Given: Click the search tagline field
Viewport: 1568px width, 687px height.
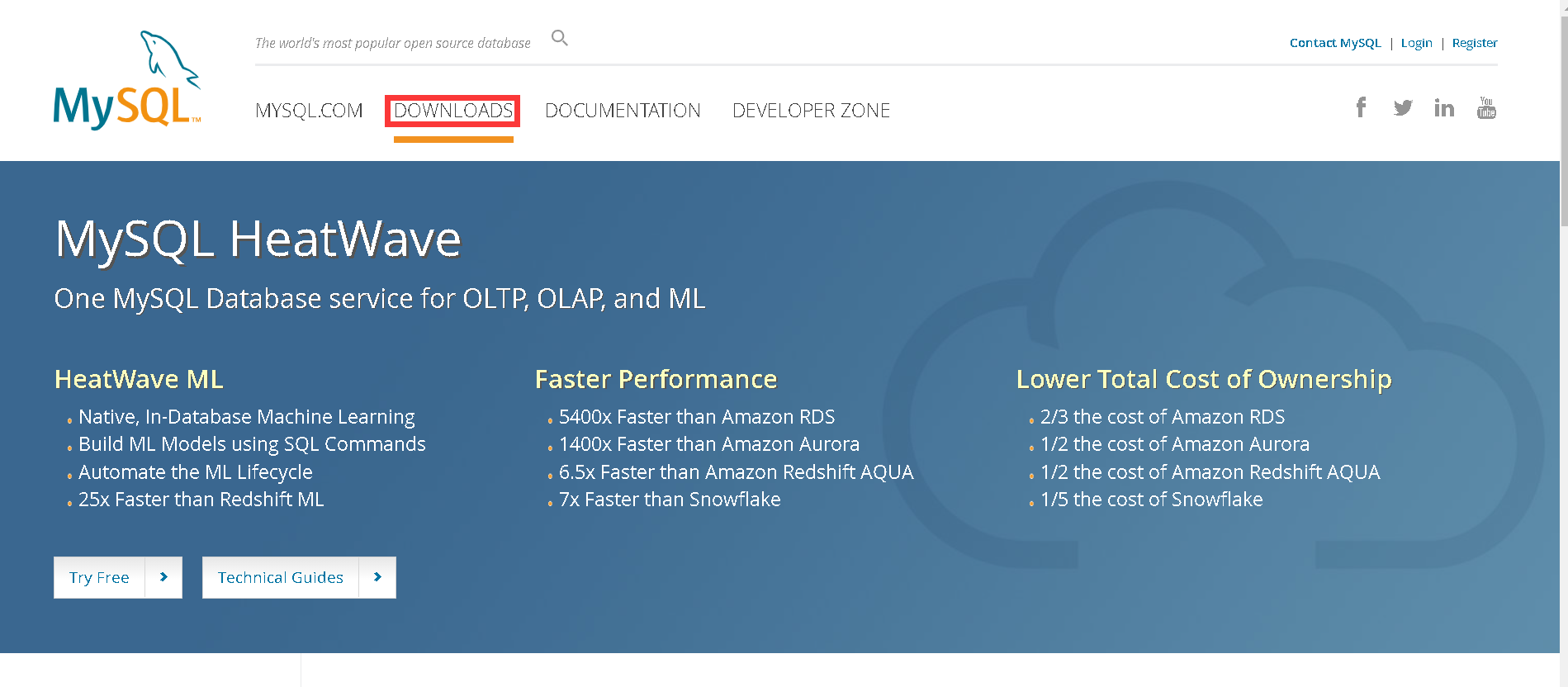Looking at the screenshot, I should [393, 43].
